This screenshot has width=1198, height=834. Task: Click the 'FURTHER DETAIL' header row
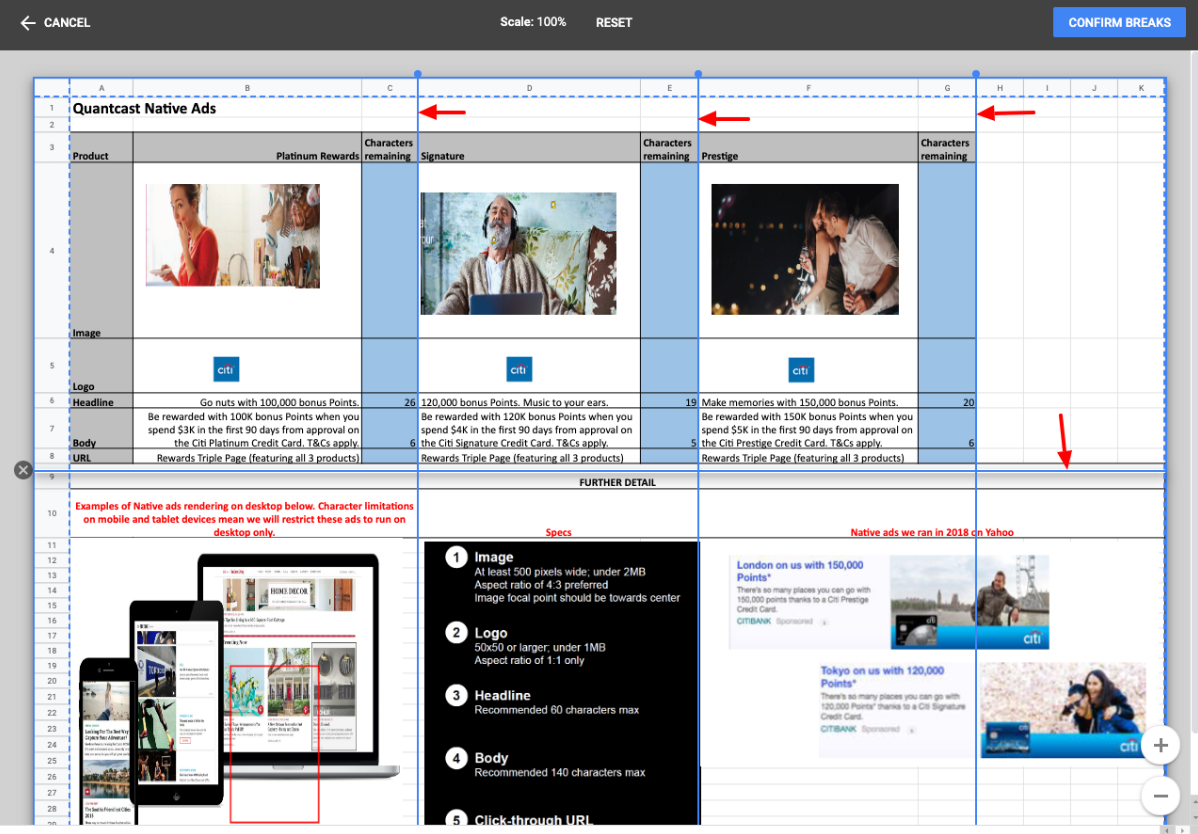tap(617, 482)
